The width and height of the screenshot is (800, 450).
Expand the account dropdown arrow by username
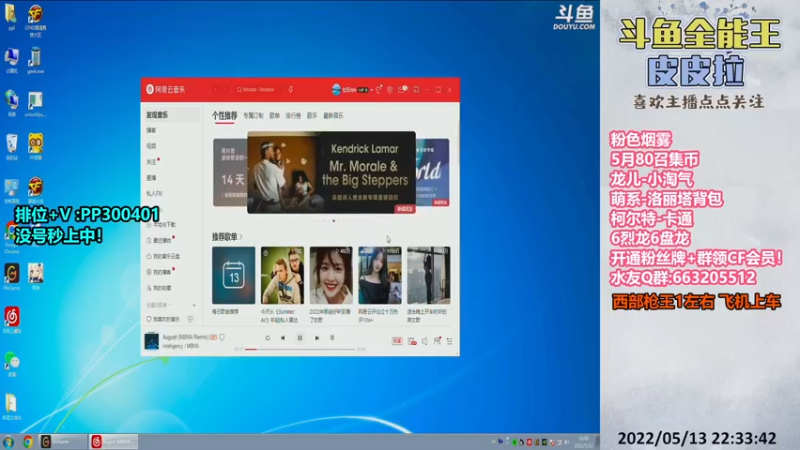[371, 90]
